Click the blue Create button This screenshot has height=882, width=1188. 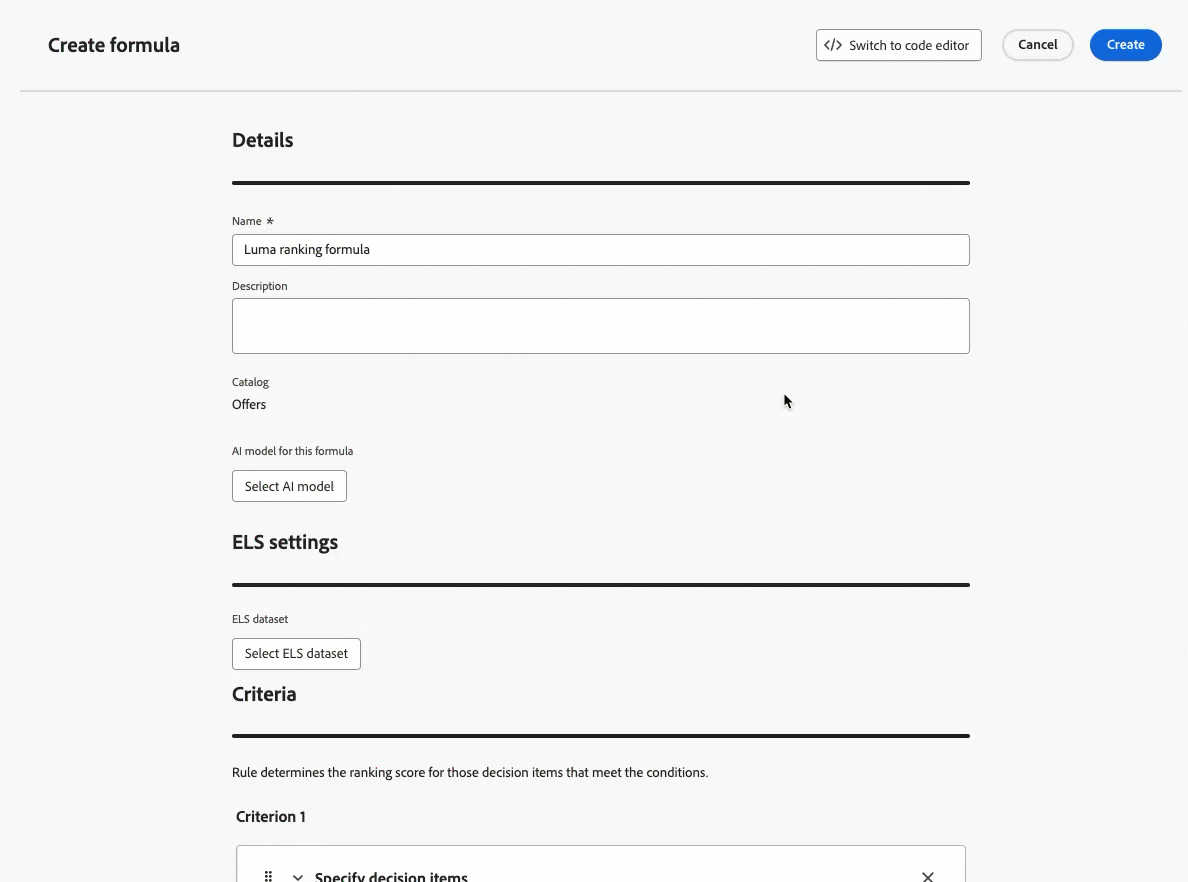[1125, 45]
